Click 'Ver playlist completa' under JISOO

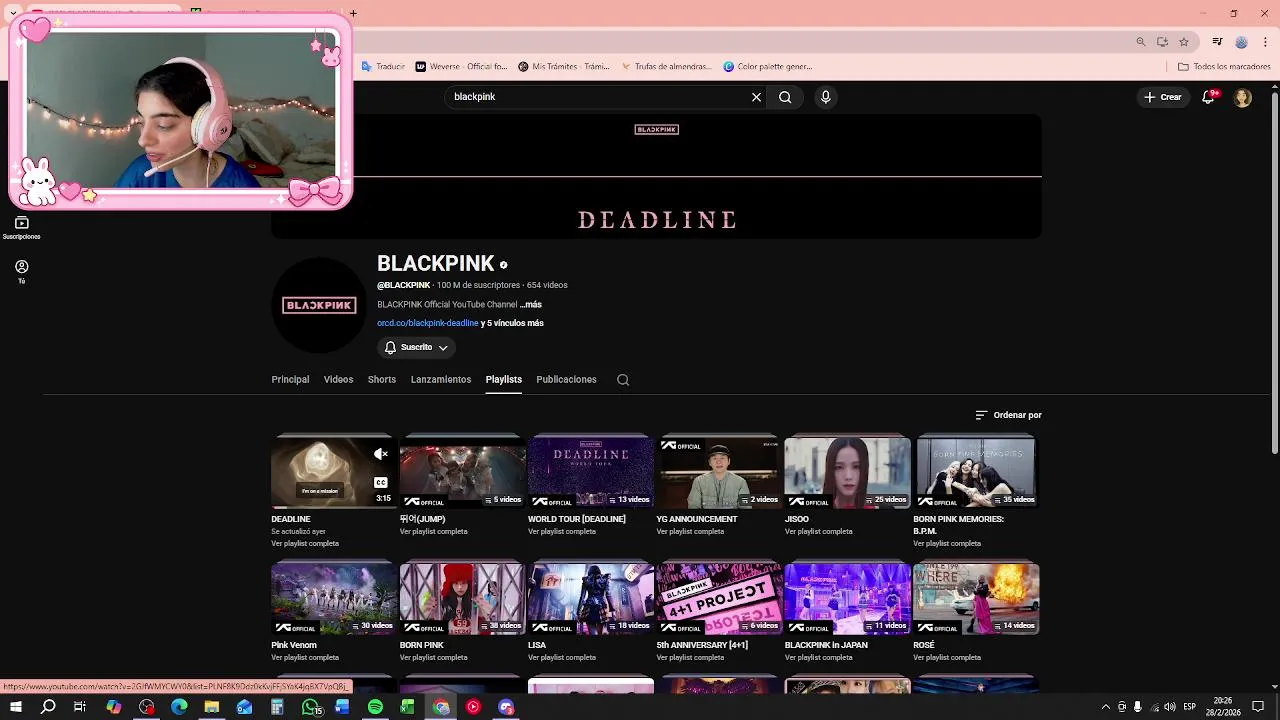coord(818,532)
